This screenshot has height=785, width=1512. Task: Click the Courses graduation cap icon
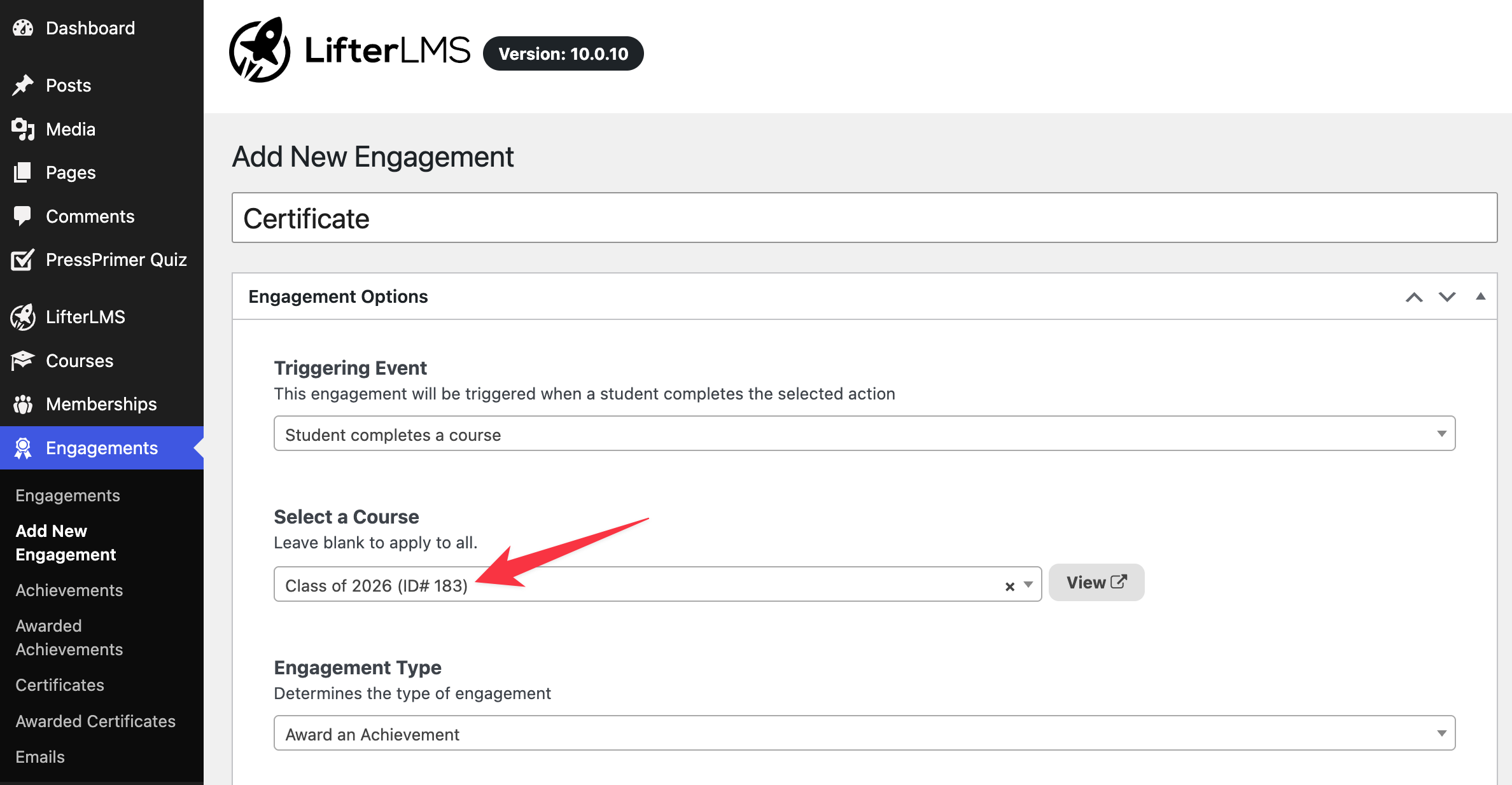coord(23,361)
